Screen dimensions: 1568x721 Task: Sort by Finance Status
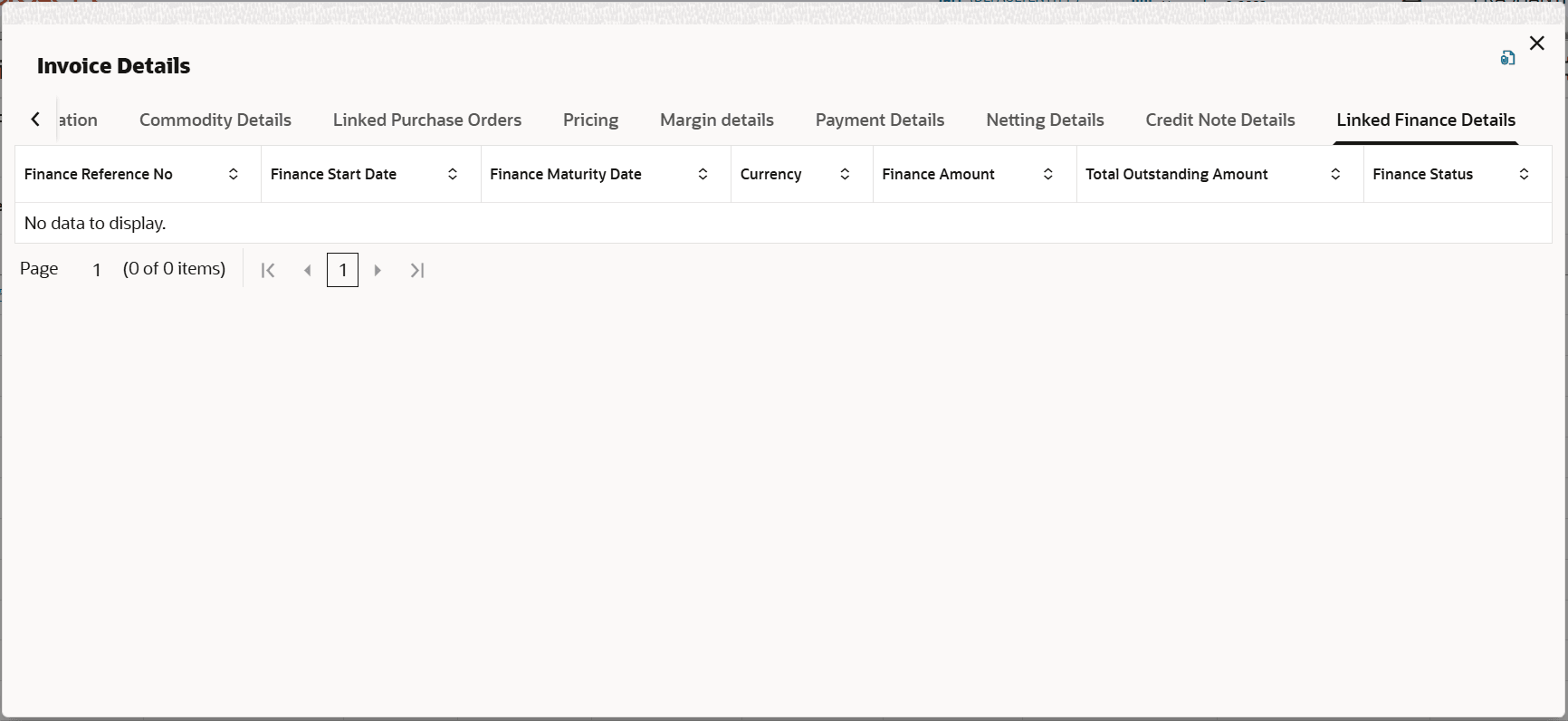[x=1525, y=174]
